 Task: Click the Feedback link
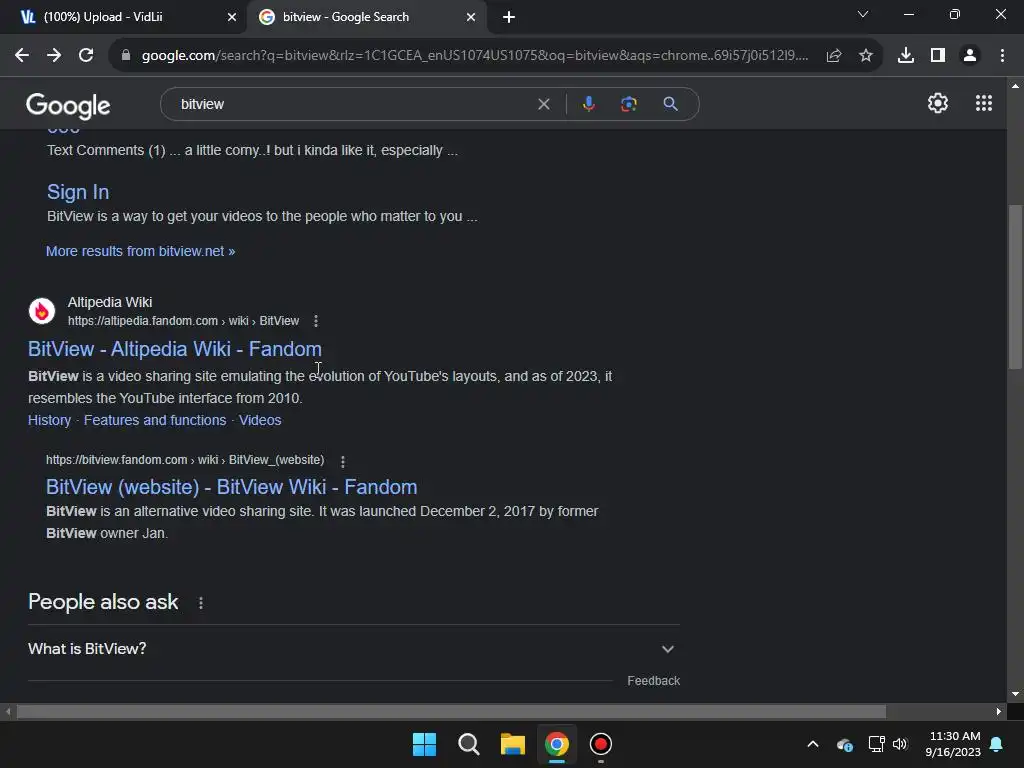point(654,680)
